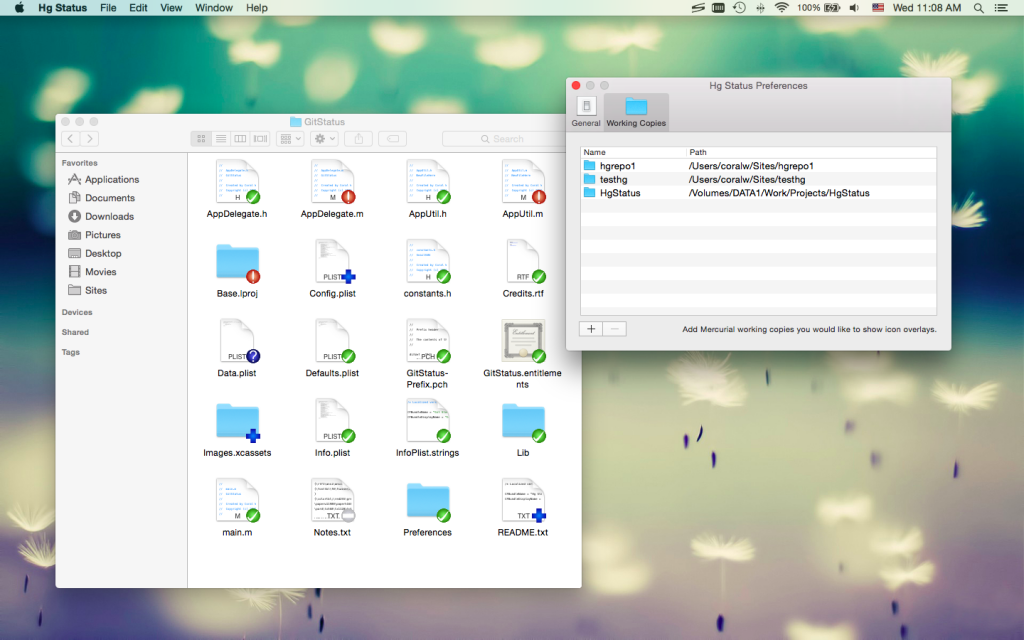The height and width of the screenshot is (640, 1024).
Task: Remove working copy with minus button
Action: click(x=615, y=328)
